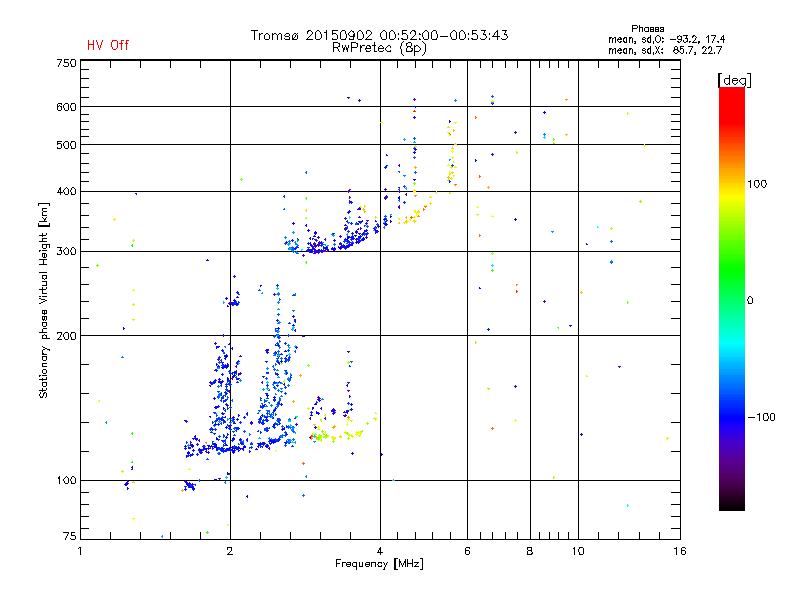The height and width of the screenshot is (600, 800).
Task: Click the '300' height axis label
Action: coord(66,252)
